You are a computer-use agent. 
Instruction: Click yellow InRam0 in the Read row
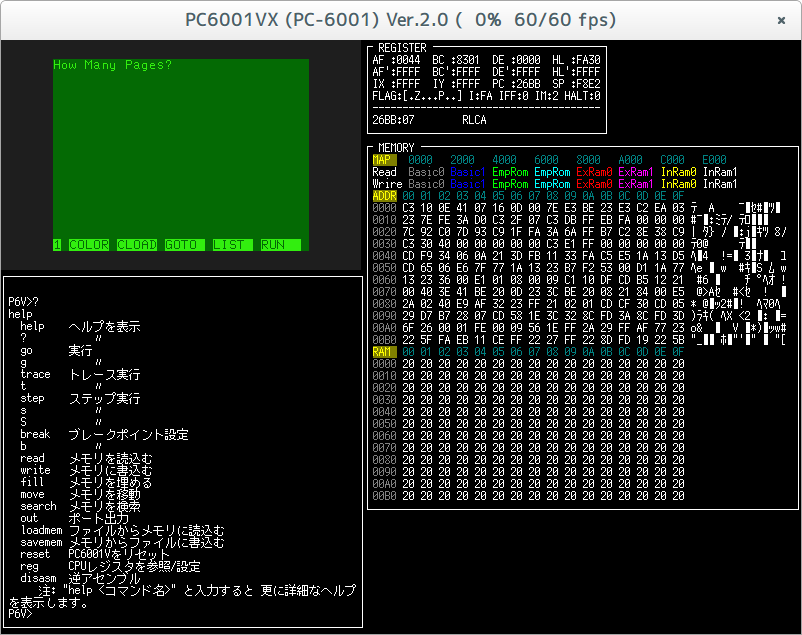pos(678,172)
